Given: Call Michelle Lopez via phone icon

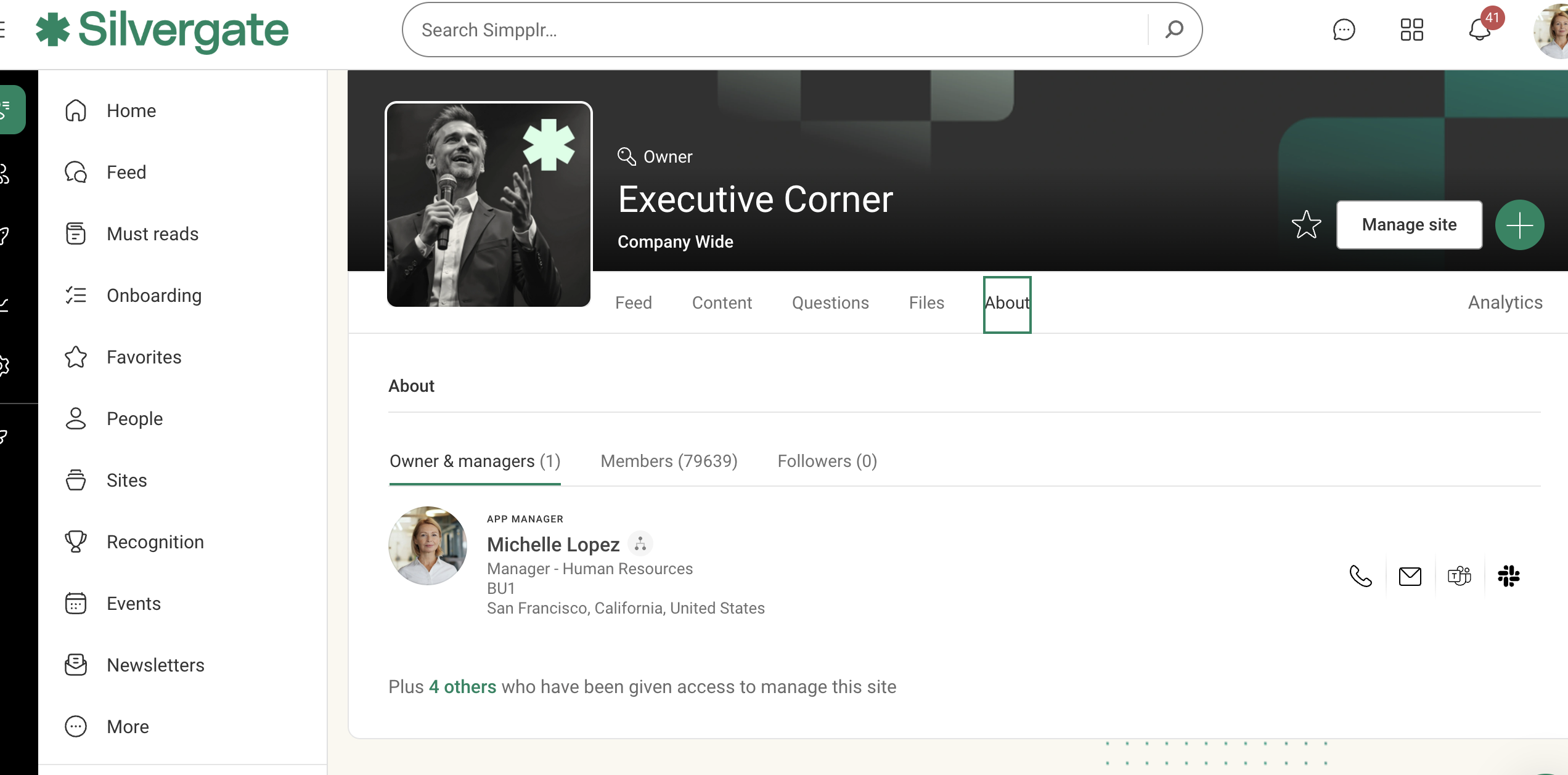Looking at the screenshot, I should coord(1361,577).
